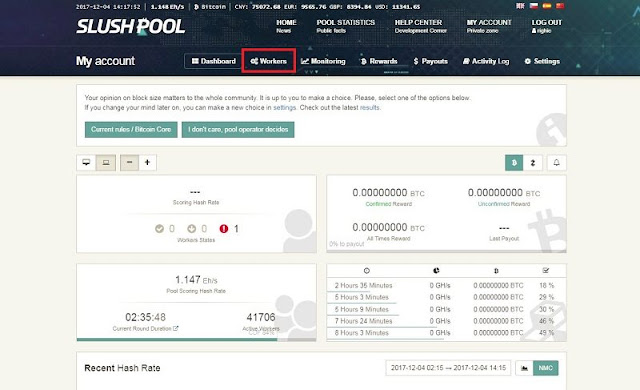Image resolution: width=640 pixels, height=390 pixels.
Task: Click the 49 % value in last row
Action: (x=547, y=333)
